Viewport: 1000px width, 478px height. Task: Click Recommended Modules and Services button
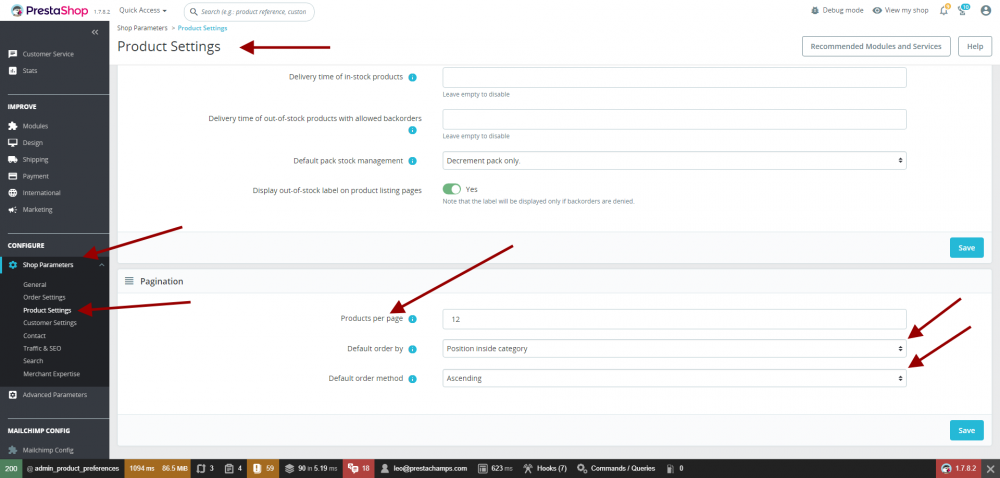(876, 47)
